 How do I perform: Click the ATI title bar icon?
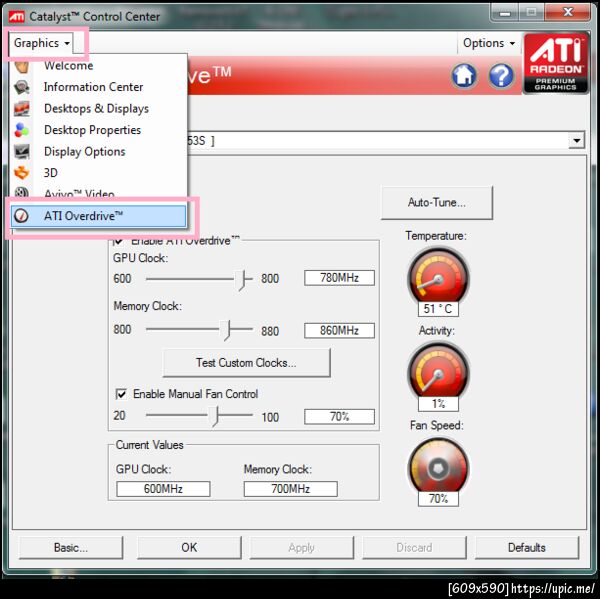[x=16, y=16]
